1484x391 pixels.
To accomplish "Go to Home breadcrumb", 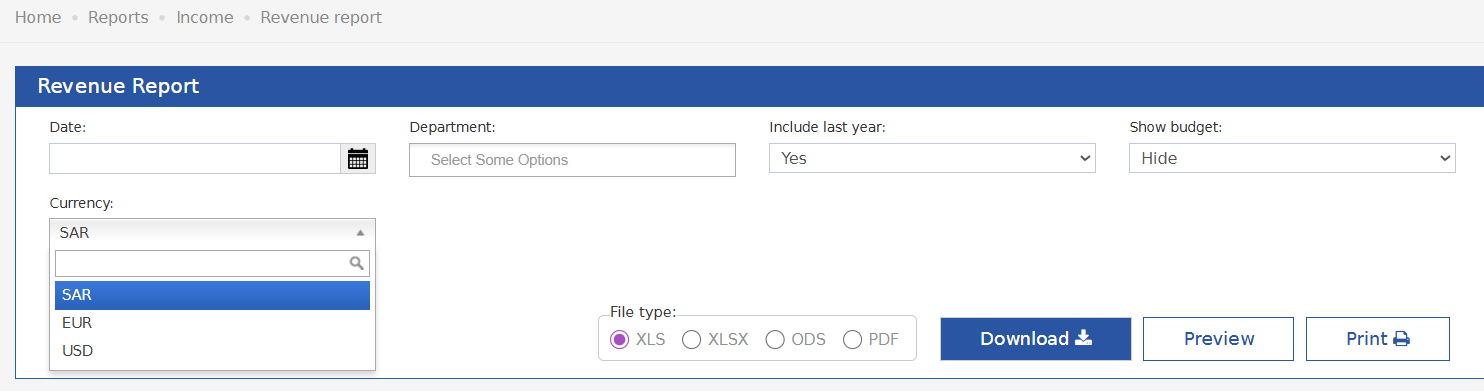I will 38,17.
